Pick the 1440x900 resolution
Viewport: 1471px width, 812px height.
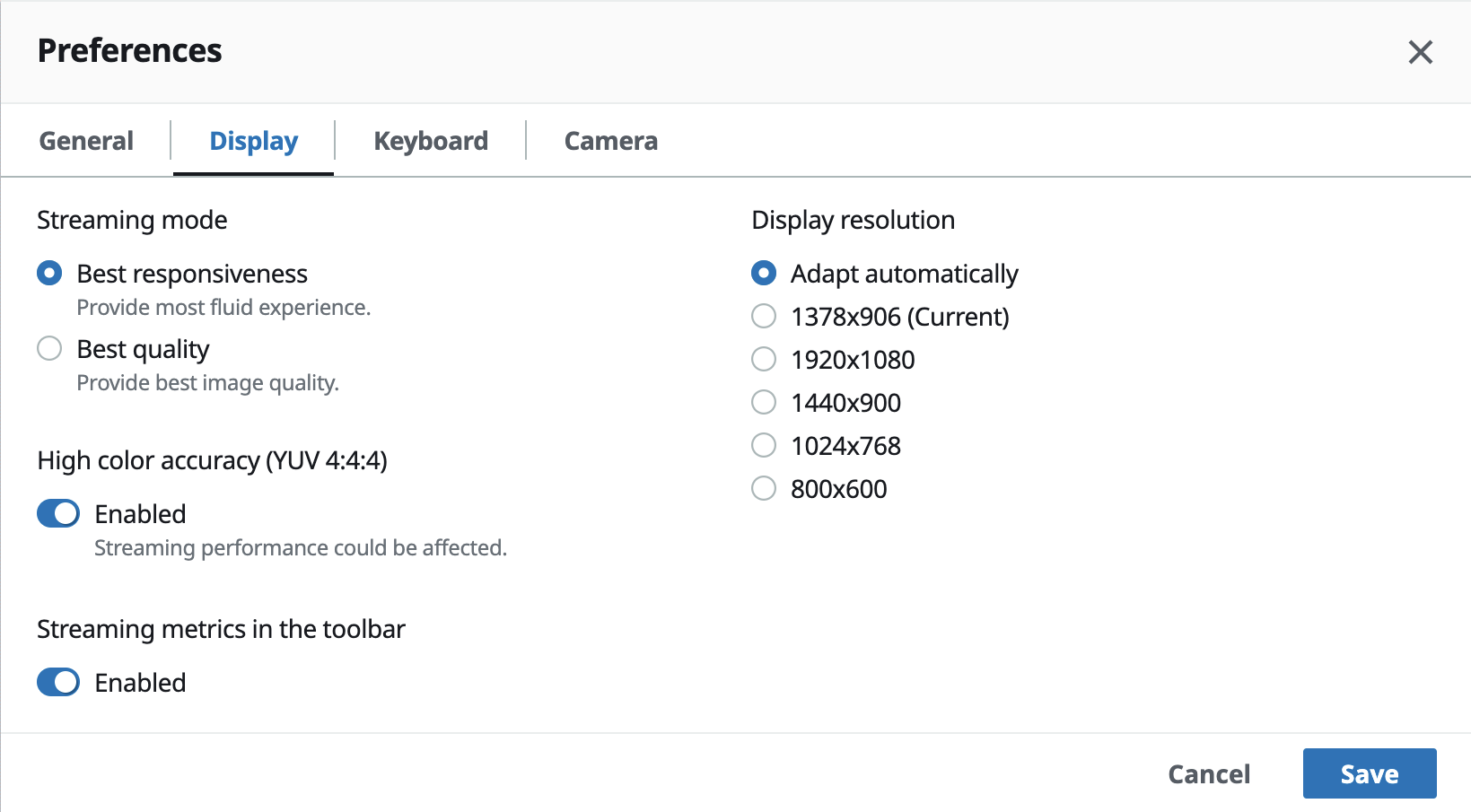point(763,402)
